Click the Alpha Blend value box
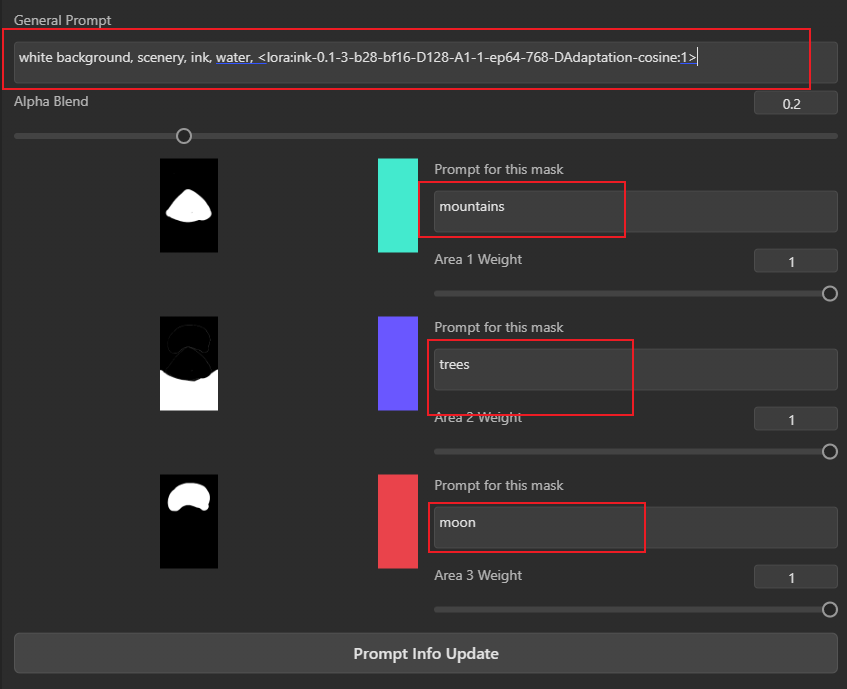This screenshot has height=689, width=847. [796, 103]
